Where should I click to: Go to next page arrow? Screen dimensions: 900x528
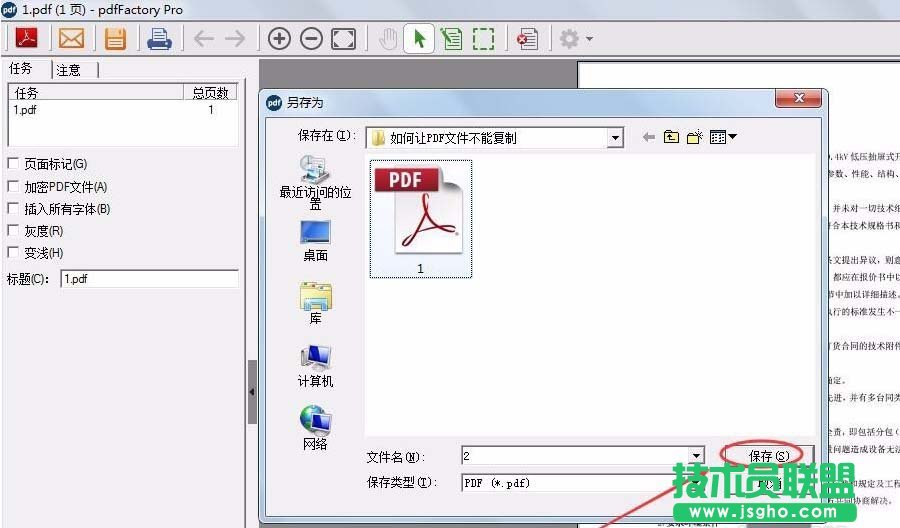tap(235, 39)
